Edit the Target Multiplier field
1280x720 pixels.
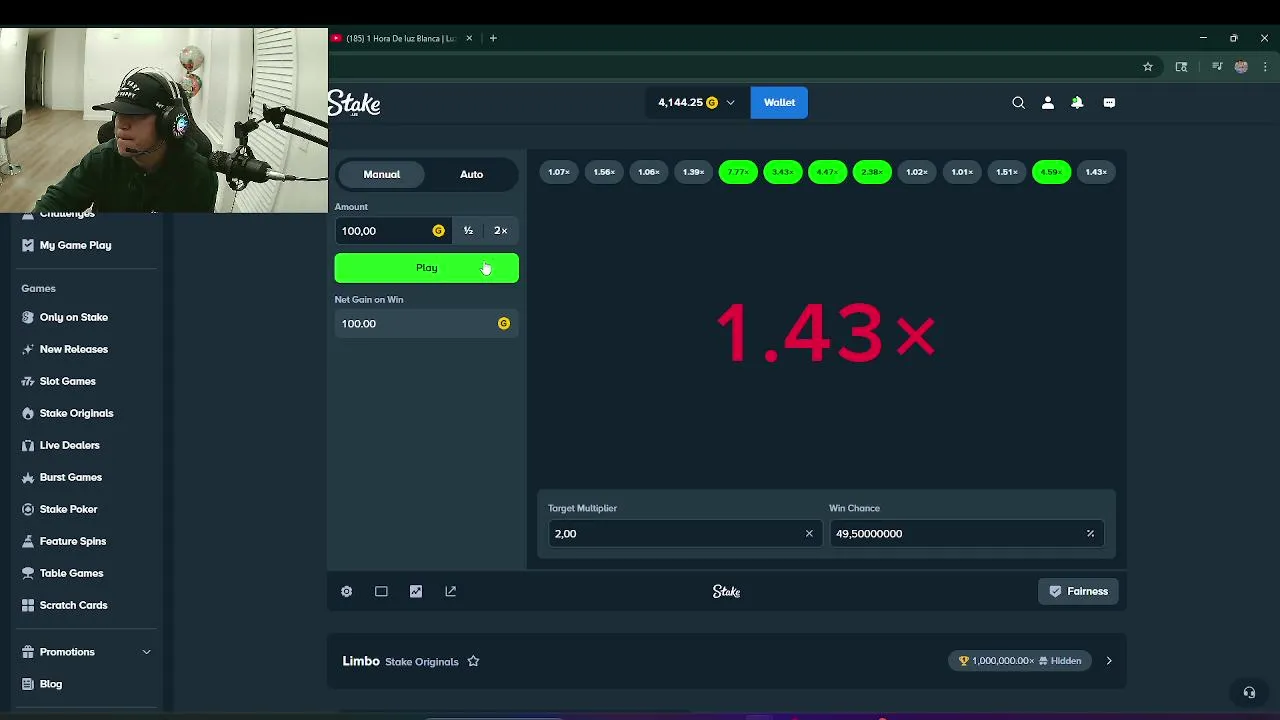coord(685,533)
